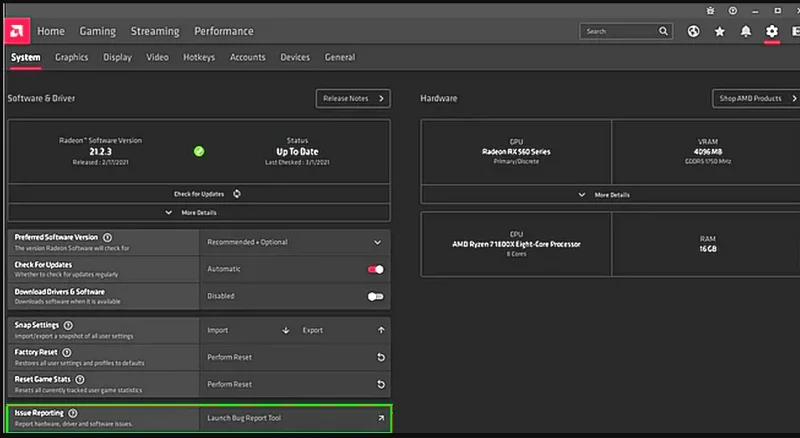Image resolution: width=800 pixels, height=438 pixels.
Task: Click the Up To Date status text
Action: pos(297,152)
